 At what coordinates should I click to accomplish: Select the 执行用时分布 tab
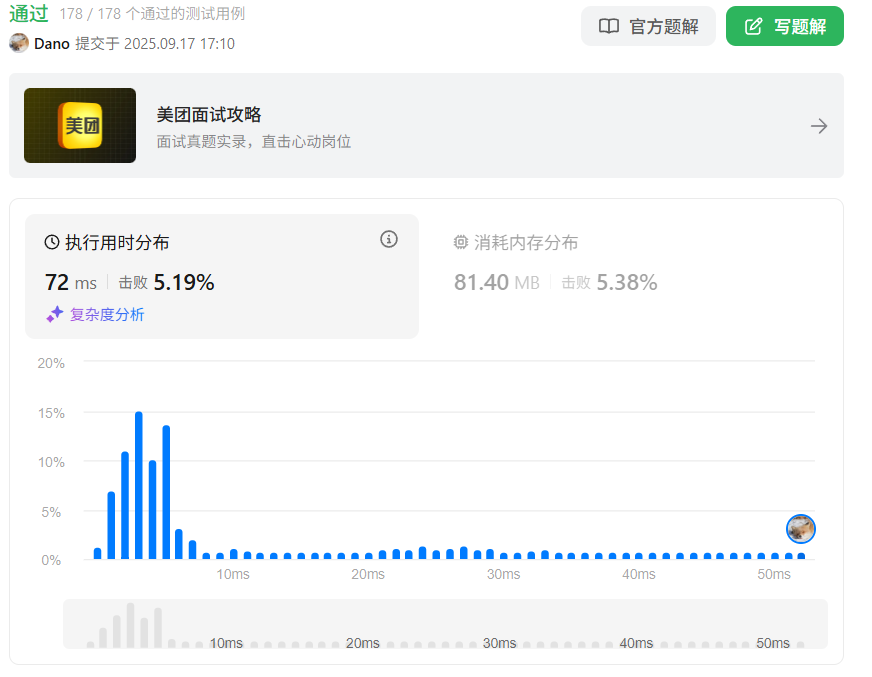click(117, 242)
